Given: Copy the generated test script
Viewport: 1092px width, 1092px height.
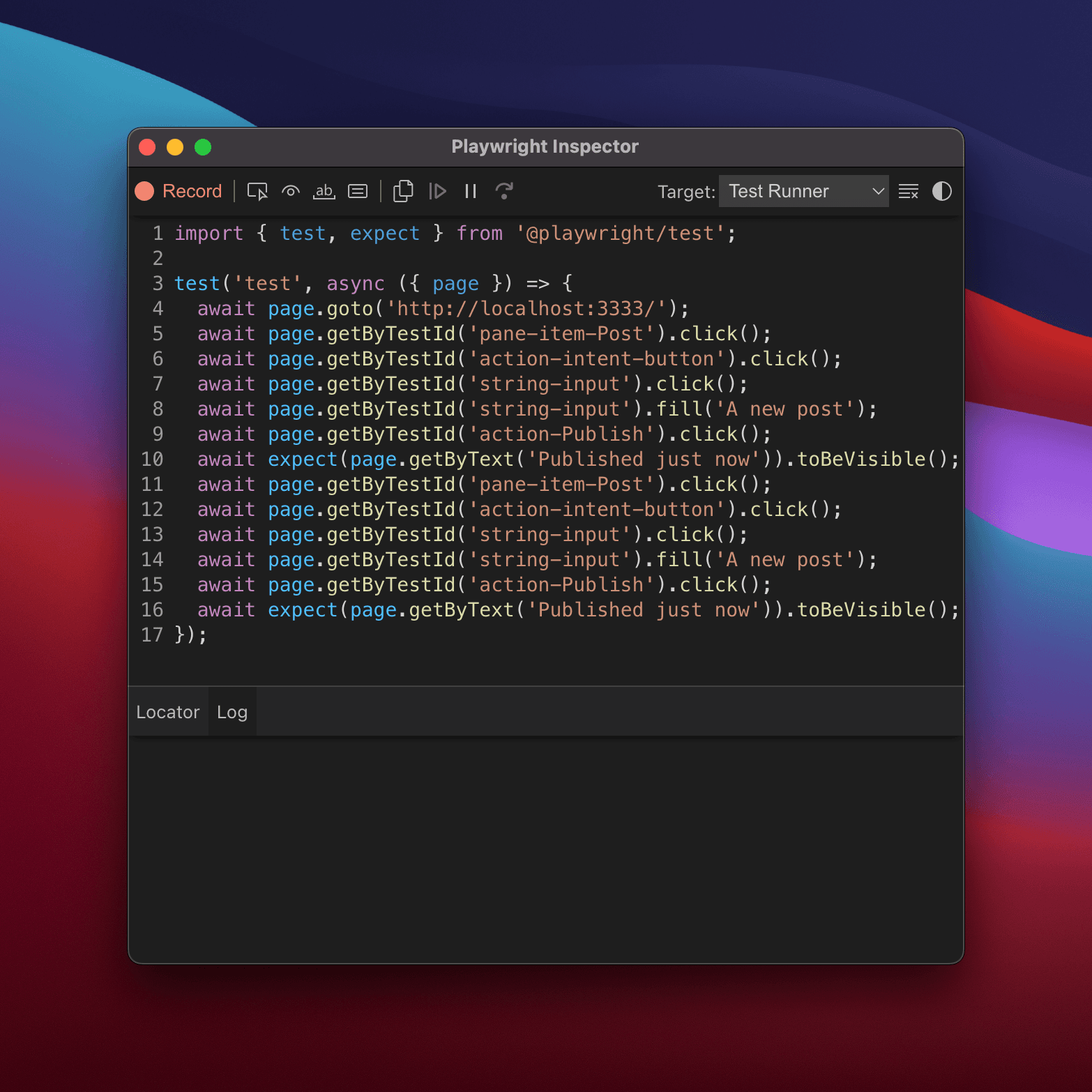Looking at the screenshot, I should pyautogui.click(x=403, y=191).
